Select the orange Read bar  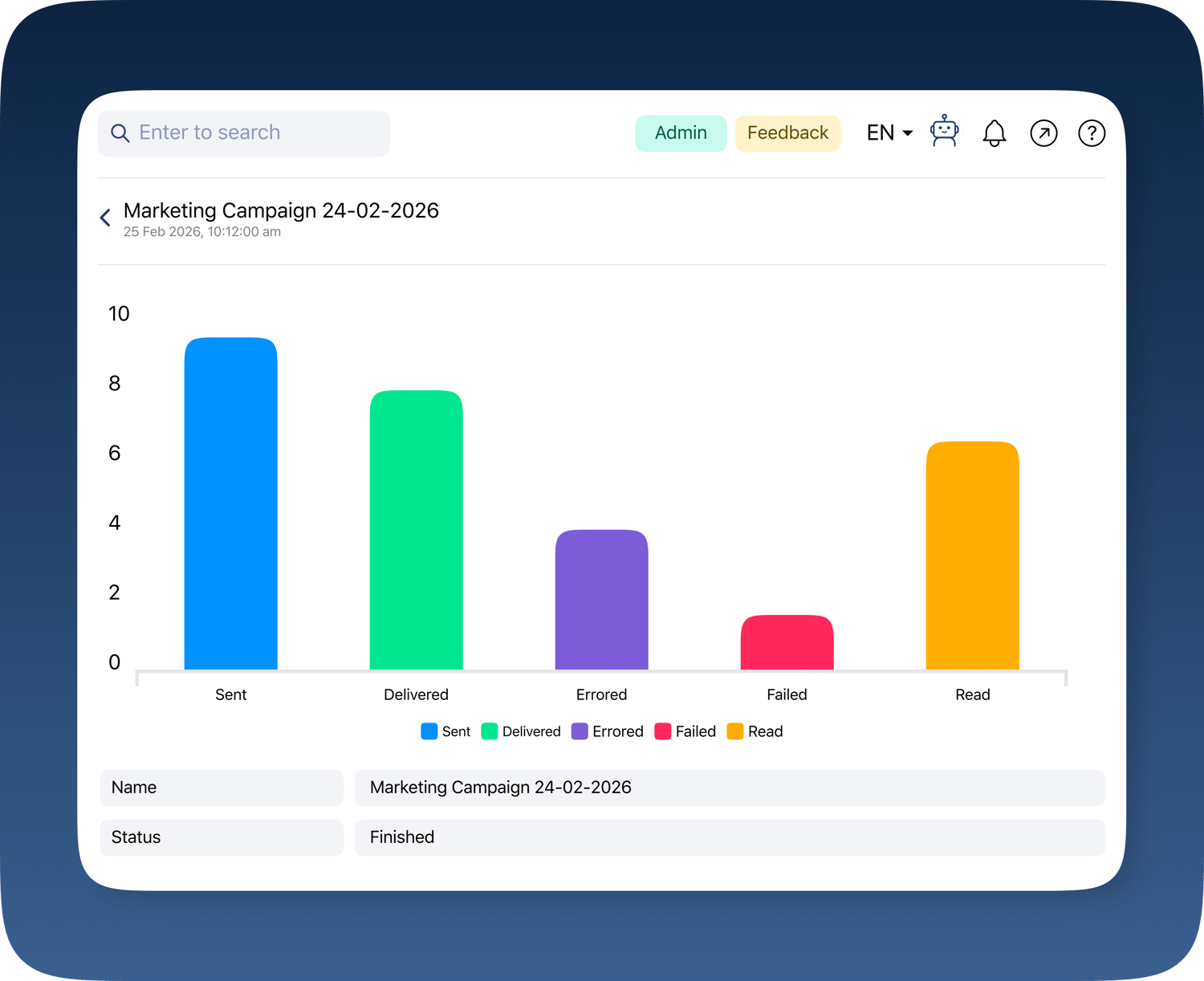972,556
